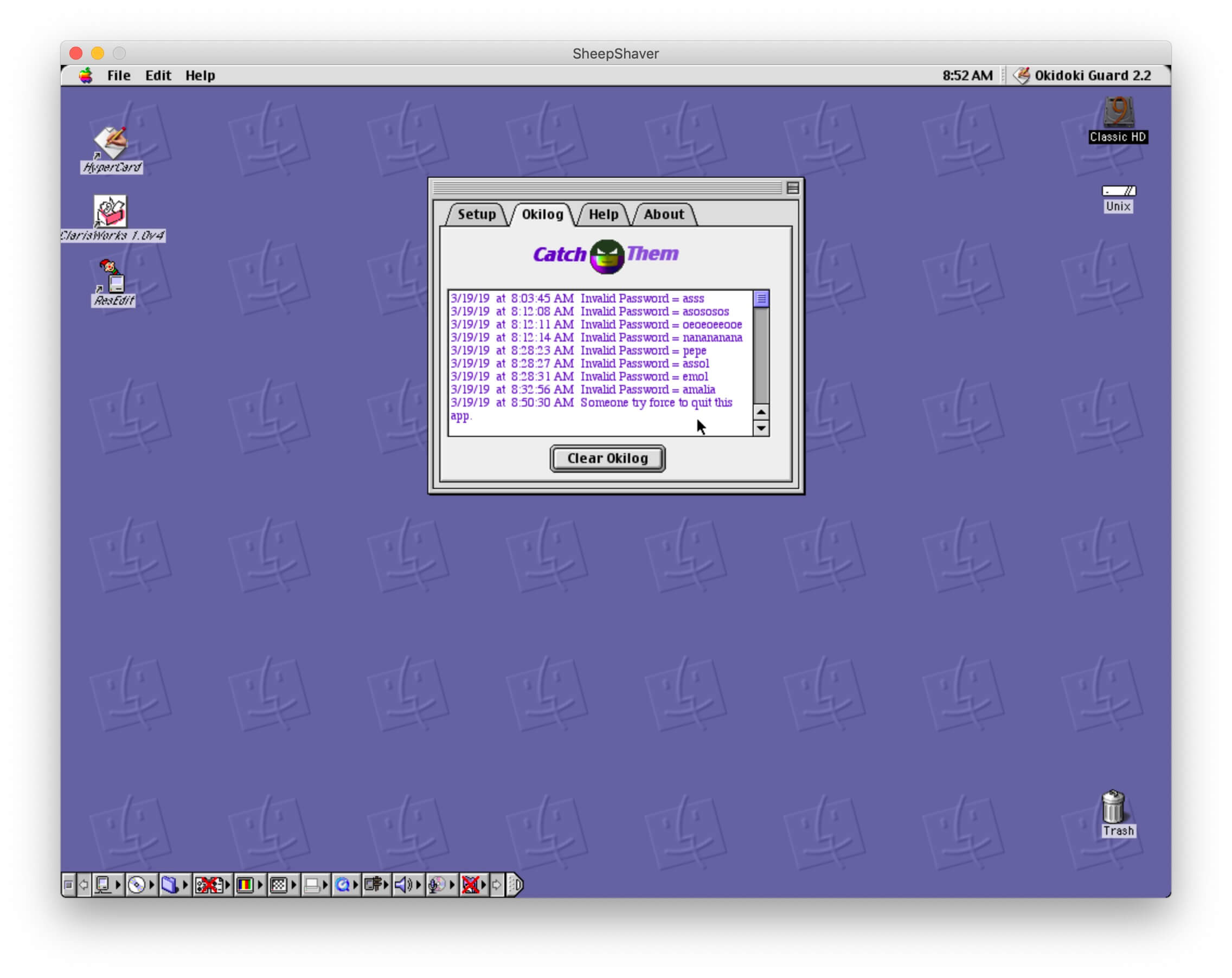Select the Unix volume icon
Screen dimensions: 1232x978
click(x=1118, y=192)
